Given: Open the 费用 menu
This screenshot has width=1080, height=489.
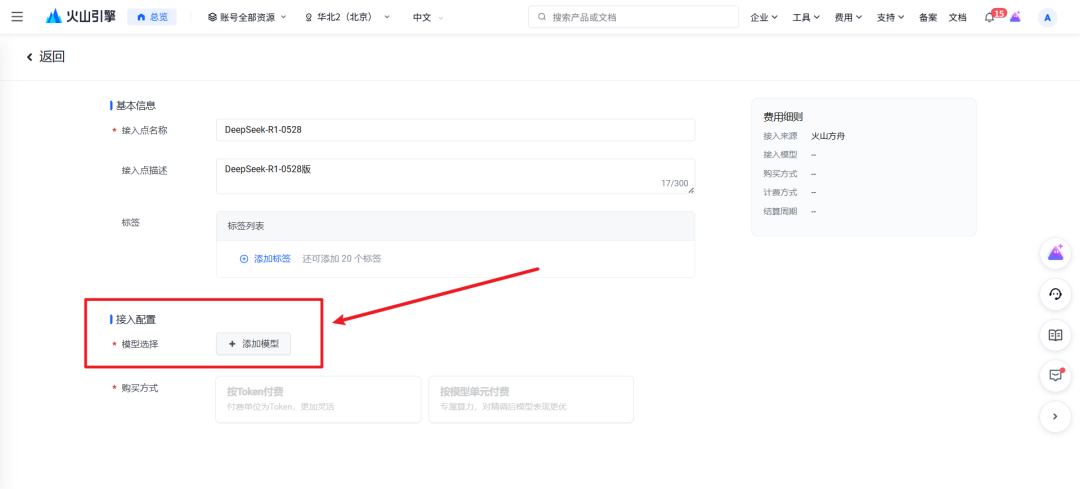Looking at the screenshot, I should [x=848, y=17].
